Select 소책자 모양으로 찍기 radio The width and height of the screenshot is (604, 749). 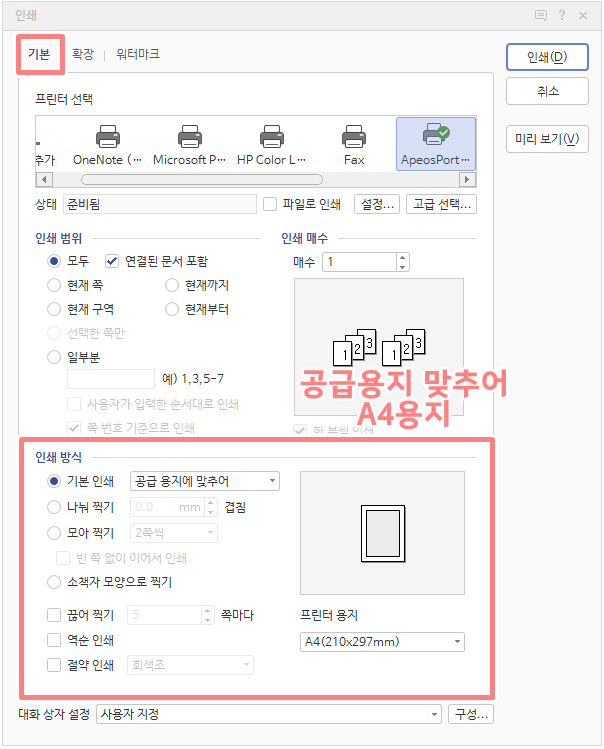click(x=54, y=582)
